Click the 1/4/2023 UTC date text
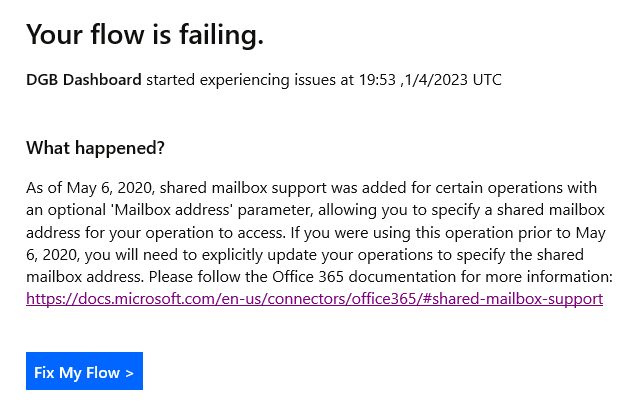628x413 pixels. 453,80
